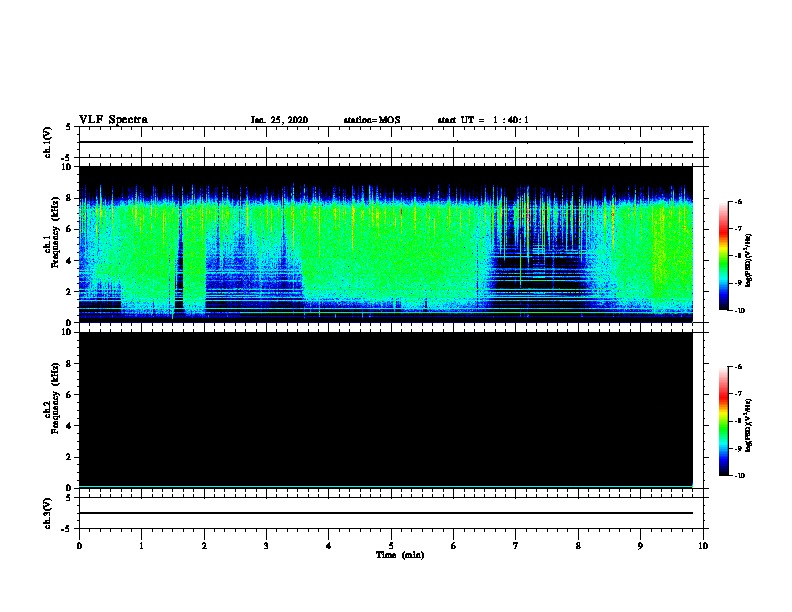
Task: Click the ch.1 voltage trace line
Action: click(385, 142)
